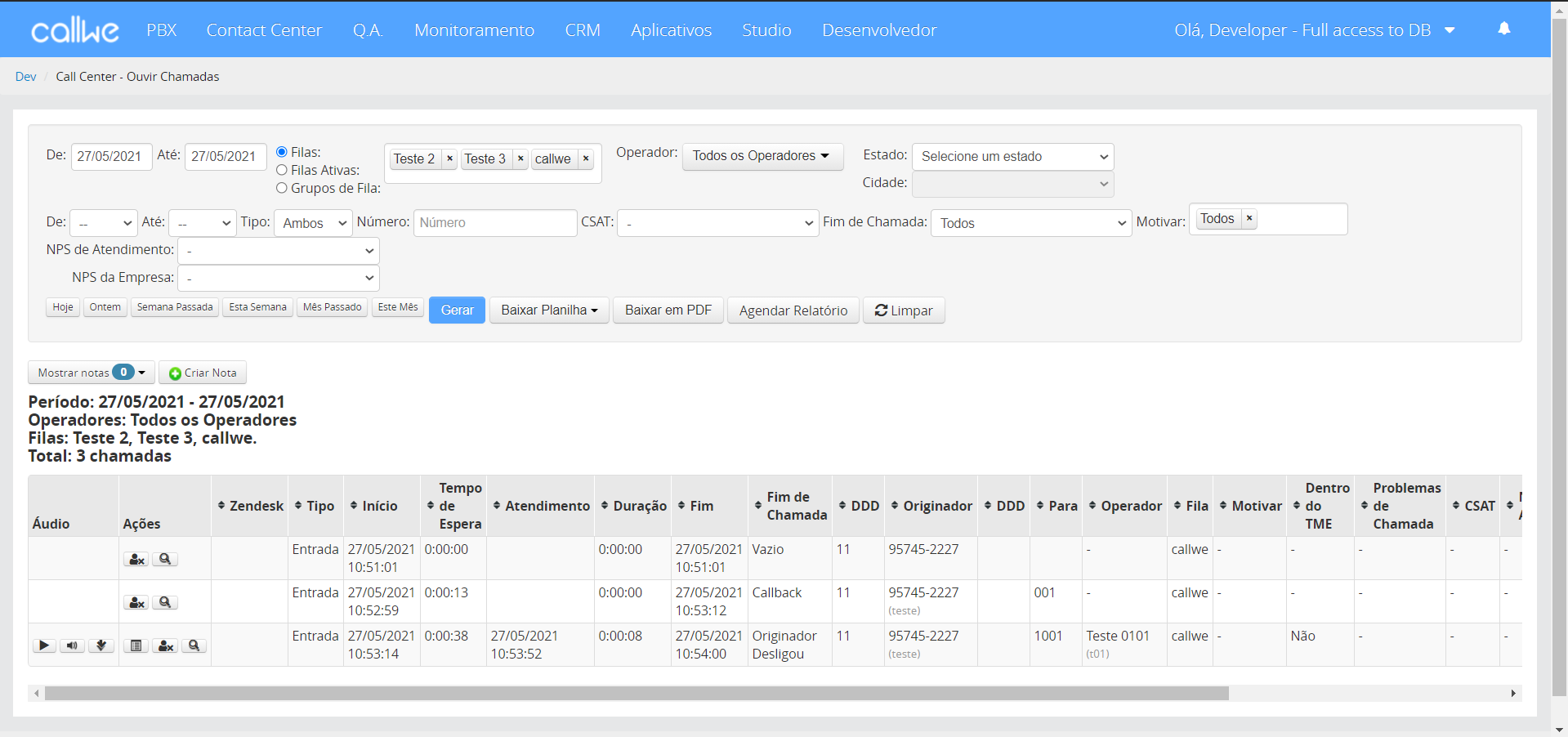Sort table by the Operador column
The width and height of the screenshot is (1568, 737).
(x=1124, y=506)
